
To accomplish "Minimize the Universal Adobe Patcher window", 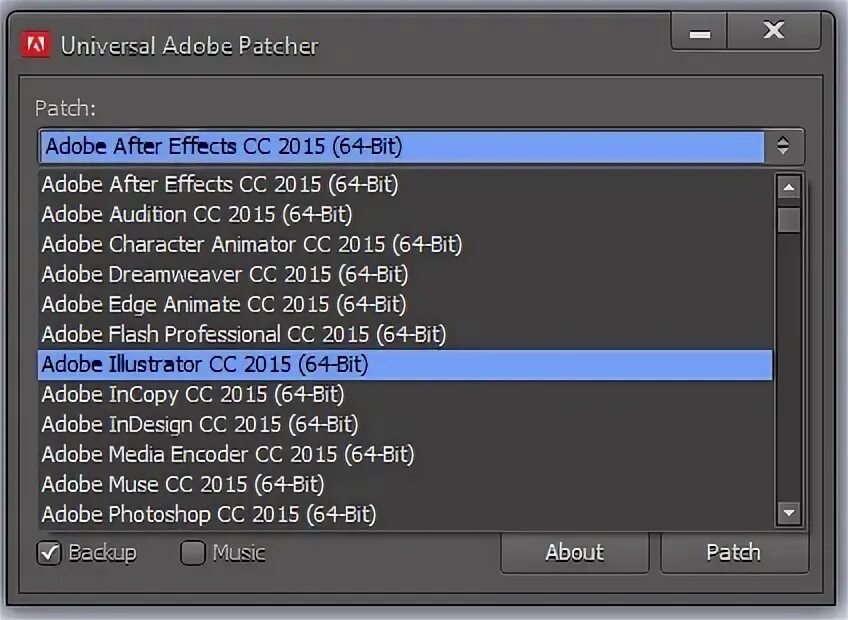I will pyautogui.click(x=699, y=31).
